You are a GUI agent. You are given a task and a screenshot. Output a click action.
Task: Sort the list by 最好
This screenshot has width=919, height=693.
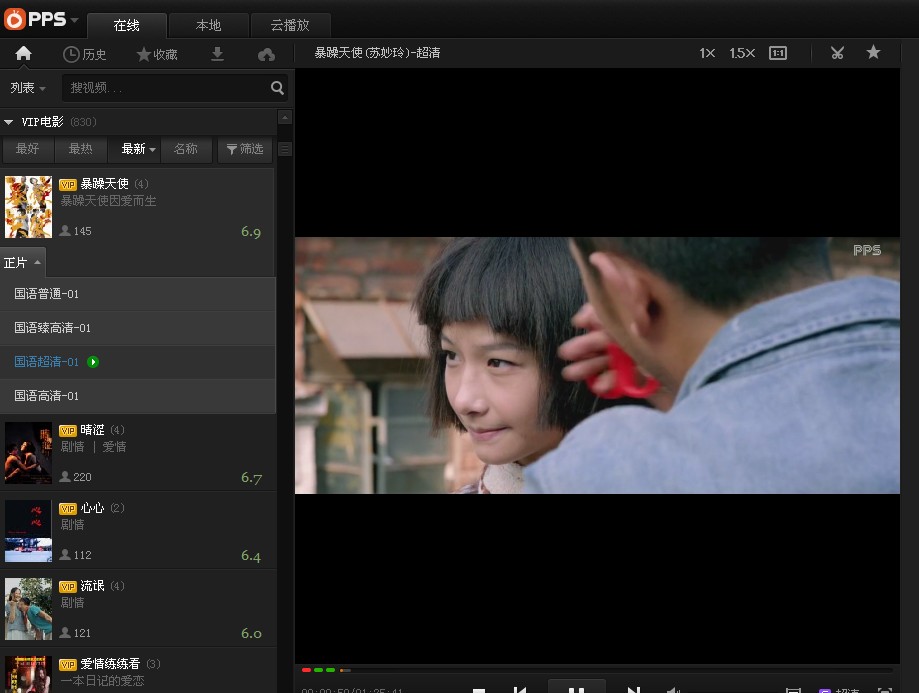[28, 149]
